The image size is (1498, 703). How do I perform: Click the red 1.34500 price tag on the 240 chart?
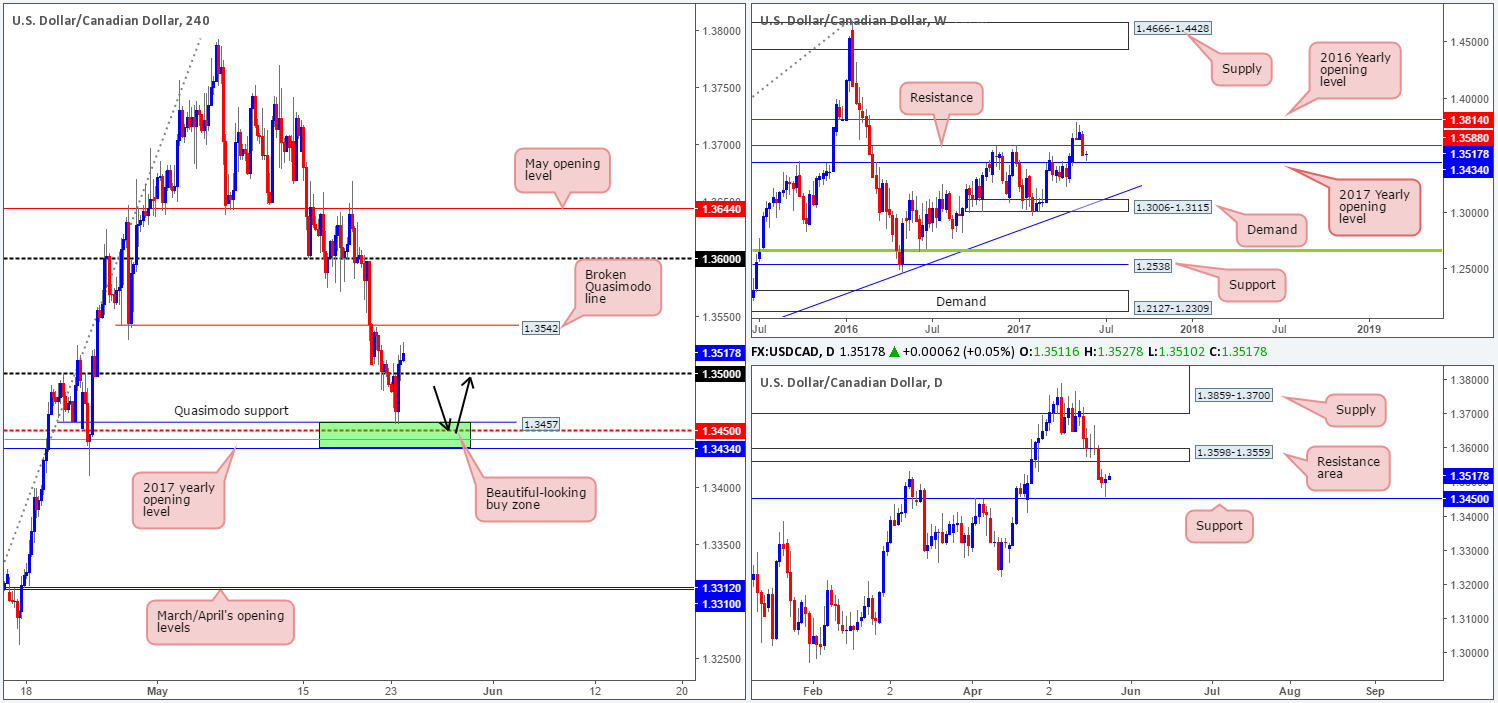[718, 431]
